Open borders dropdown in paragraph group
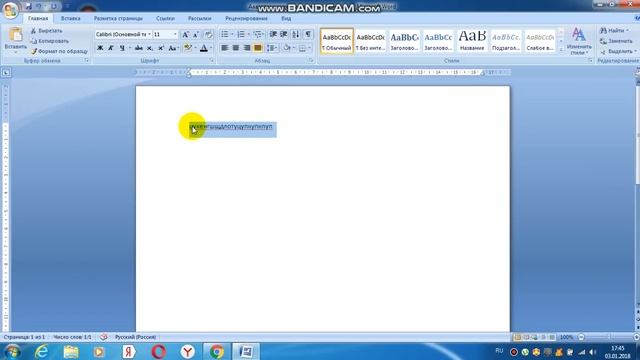This screenshot has height=360, width=640. tap(309, 48)
